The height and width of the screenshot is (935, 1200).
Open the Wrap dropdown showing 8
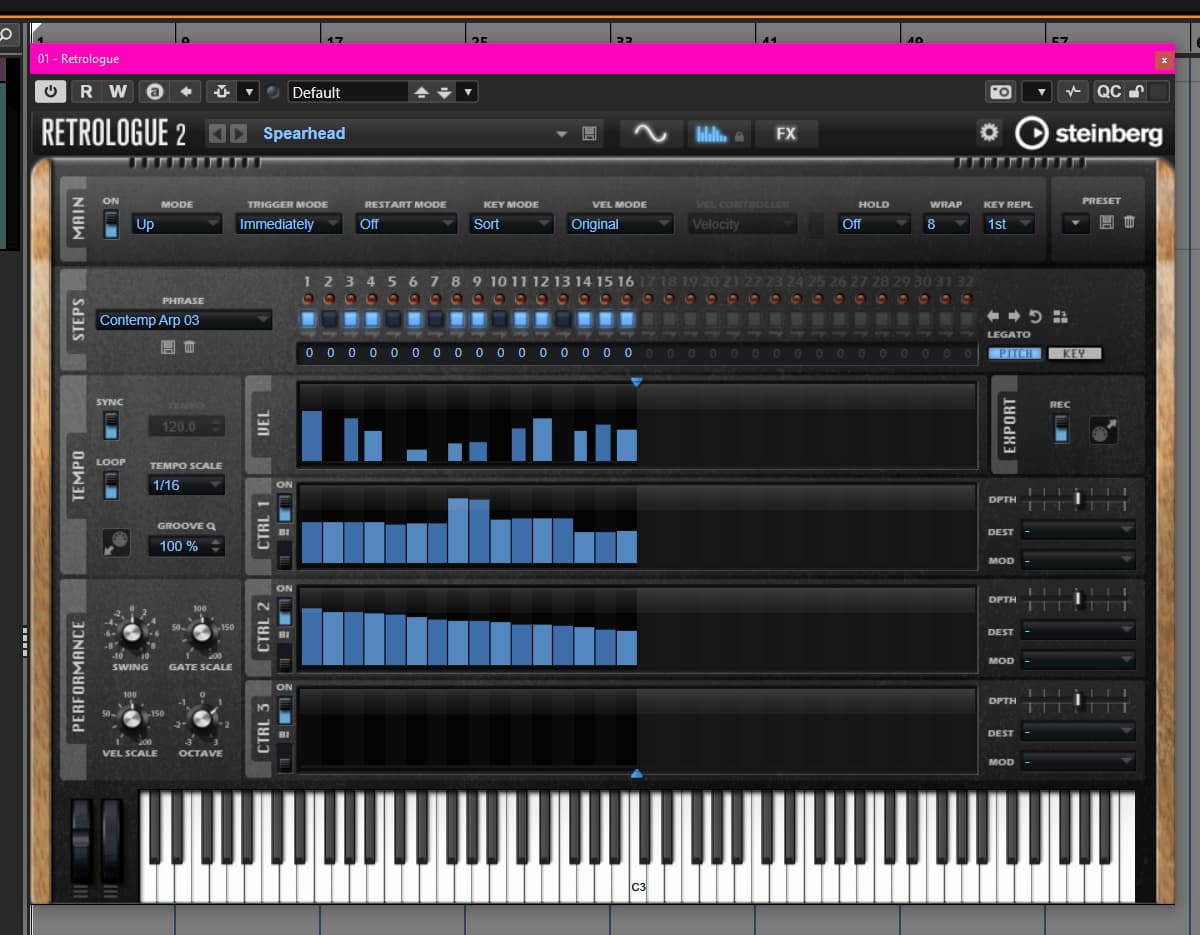point(946,224)
